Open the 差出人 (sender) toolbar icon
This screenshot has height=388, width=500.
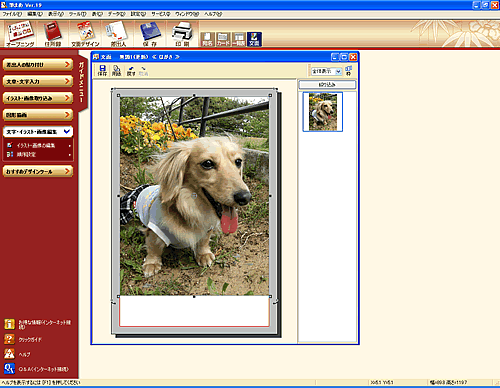click(x=118, y=34)
